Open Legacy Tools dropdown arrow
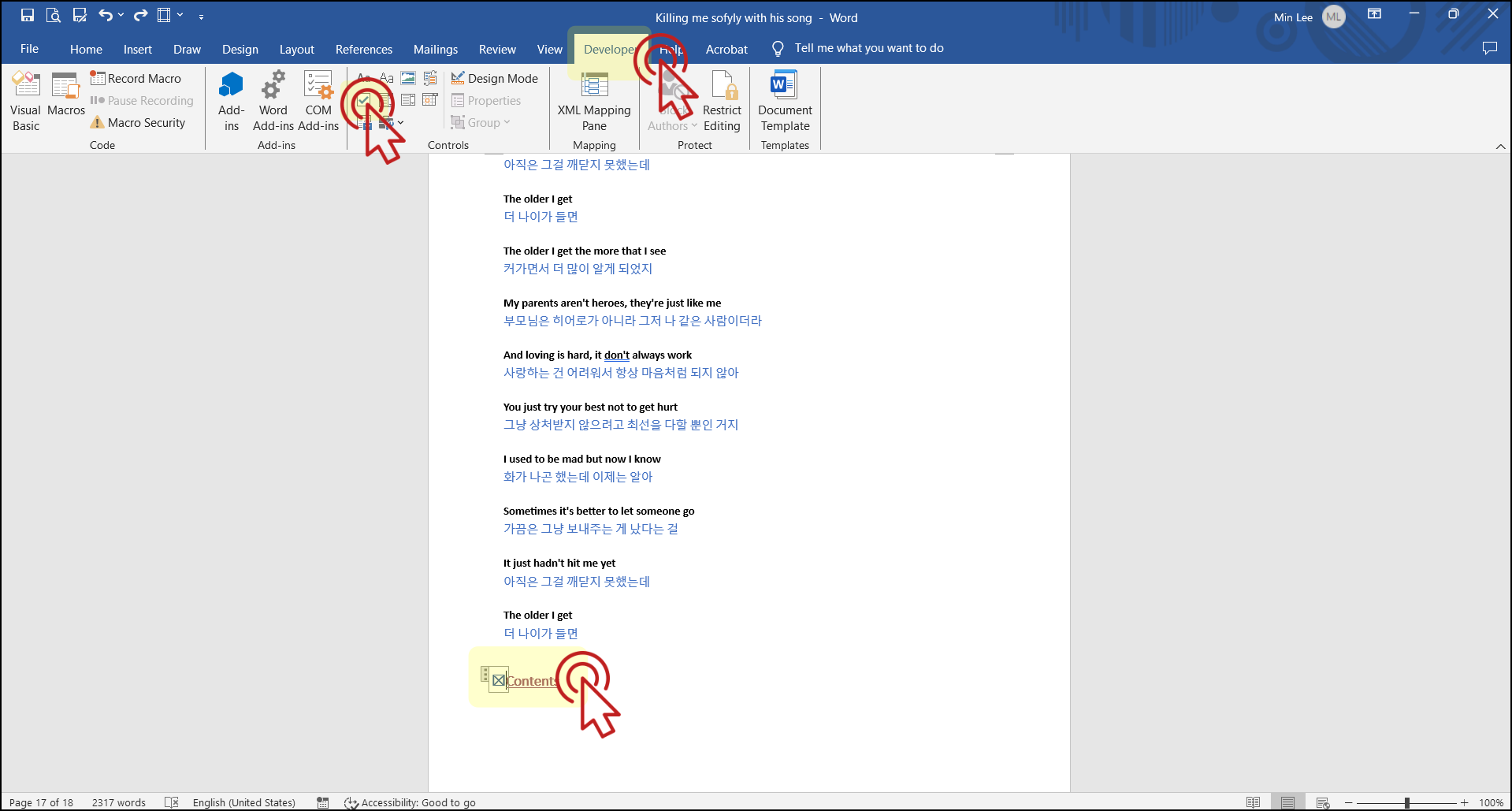The height and width of the screenshot is (811, 1512). (401, 122)
